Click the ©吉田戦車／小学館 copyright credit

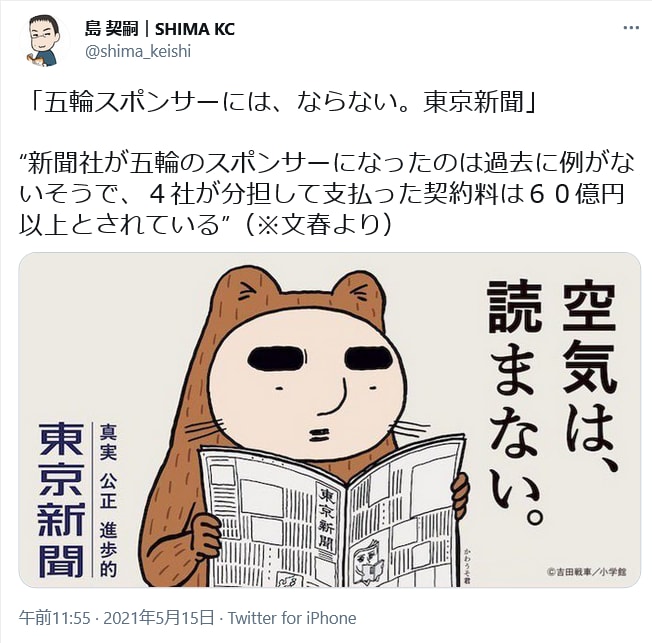click(x=587, y=572)
